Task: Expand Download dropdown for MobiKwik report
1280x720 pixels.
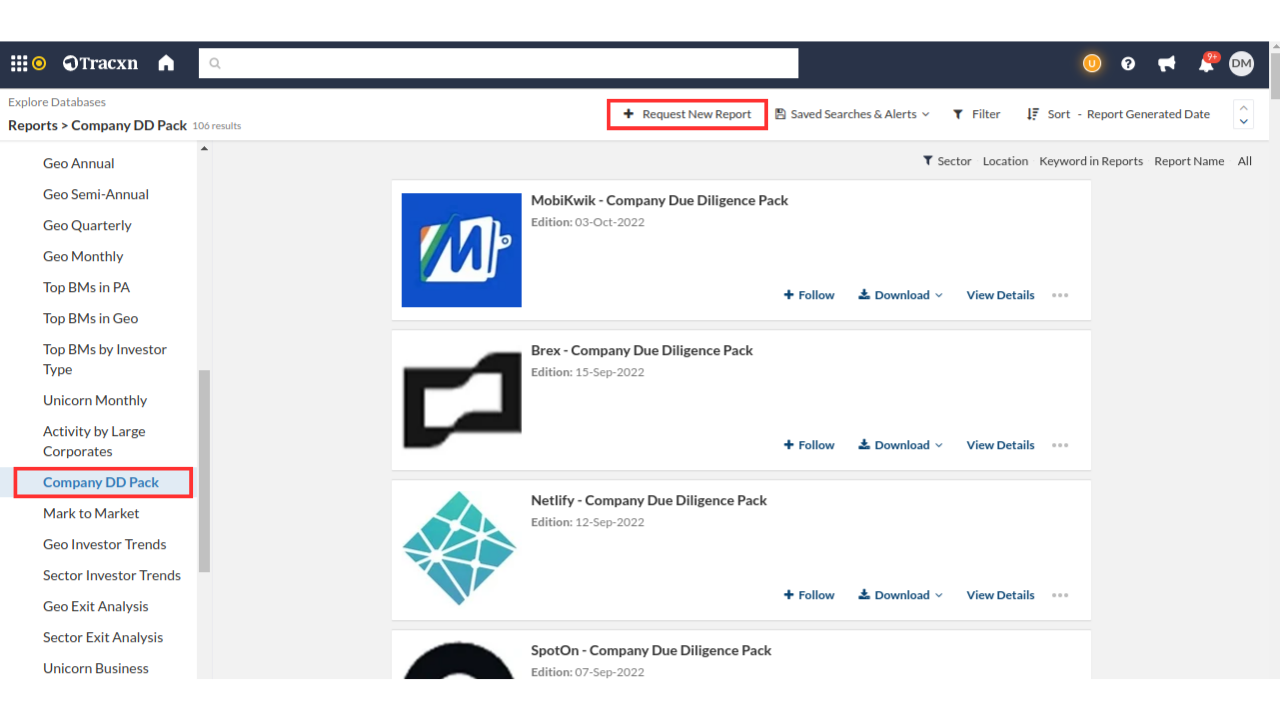Action: click(x=900, y=295)
